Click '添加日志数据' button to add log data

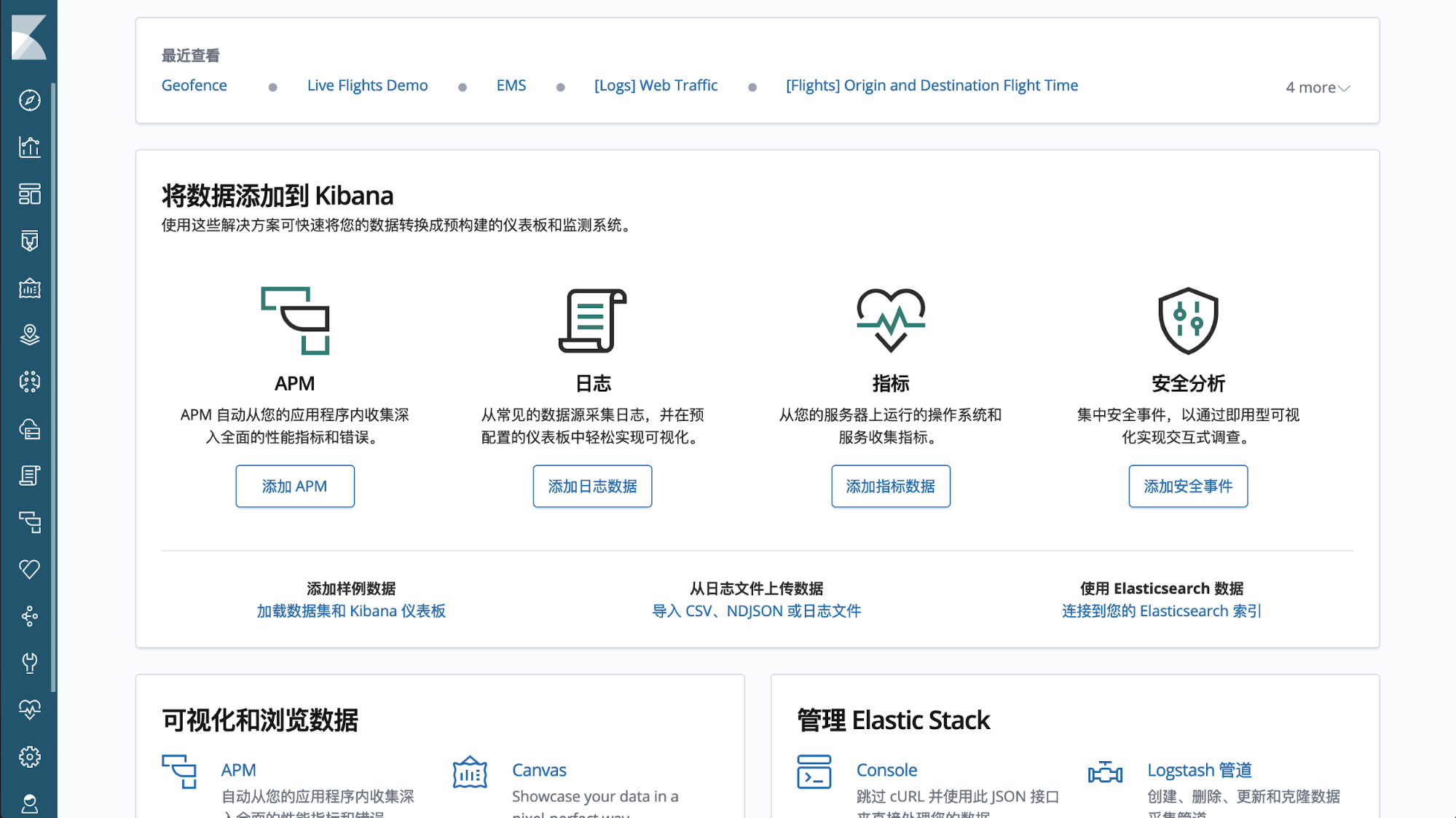[592, 486]
